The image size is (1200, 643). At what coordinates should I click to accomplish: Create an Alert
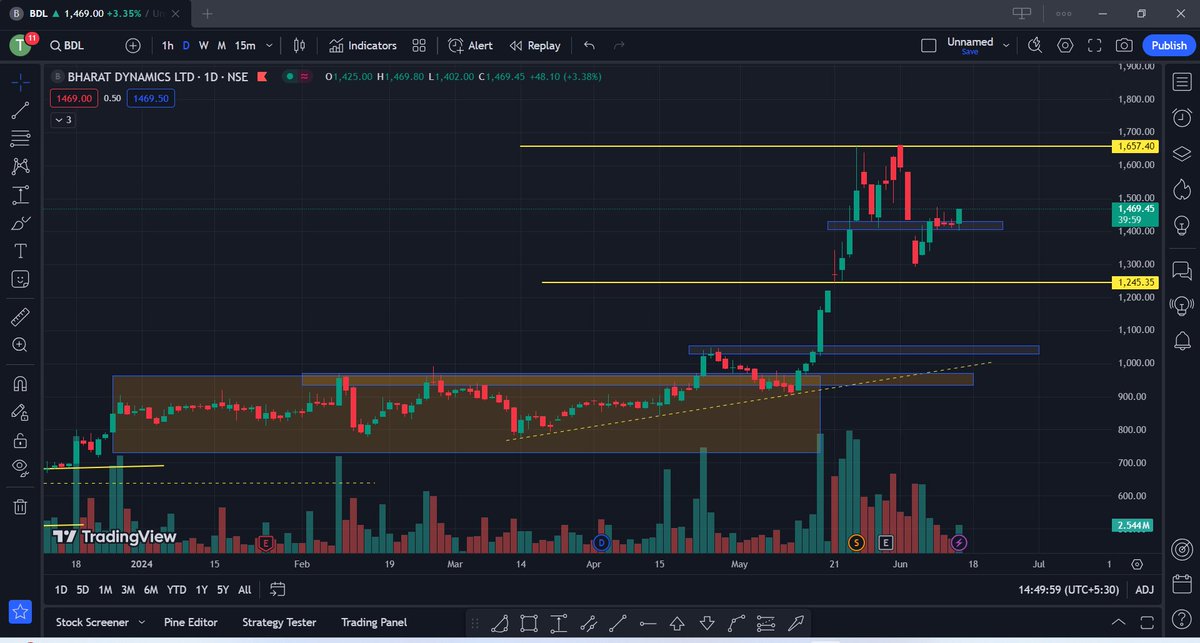pyautogui.click(x=470, y=46)
